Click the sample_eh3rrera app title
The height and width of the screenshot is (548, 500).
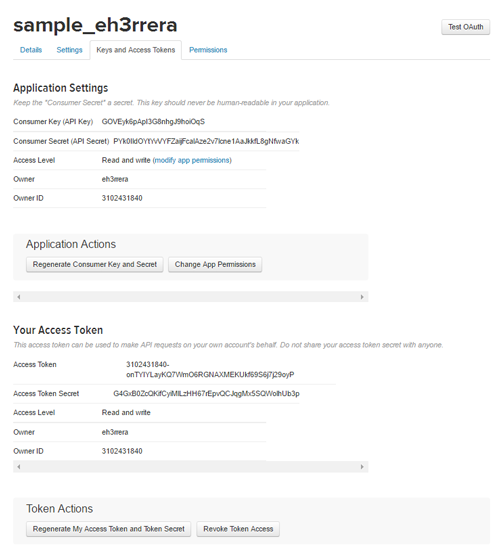tap(95, 25)
